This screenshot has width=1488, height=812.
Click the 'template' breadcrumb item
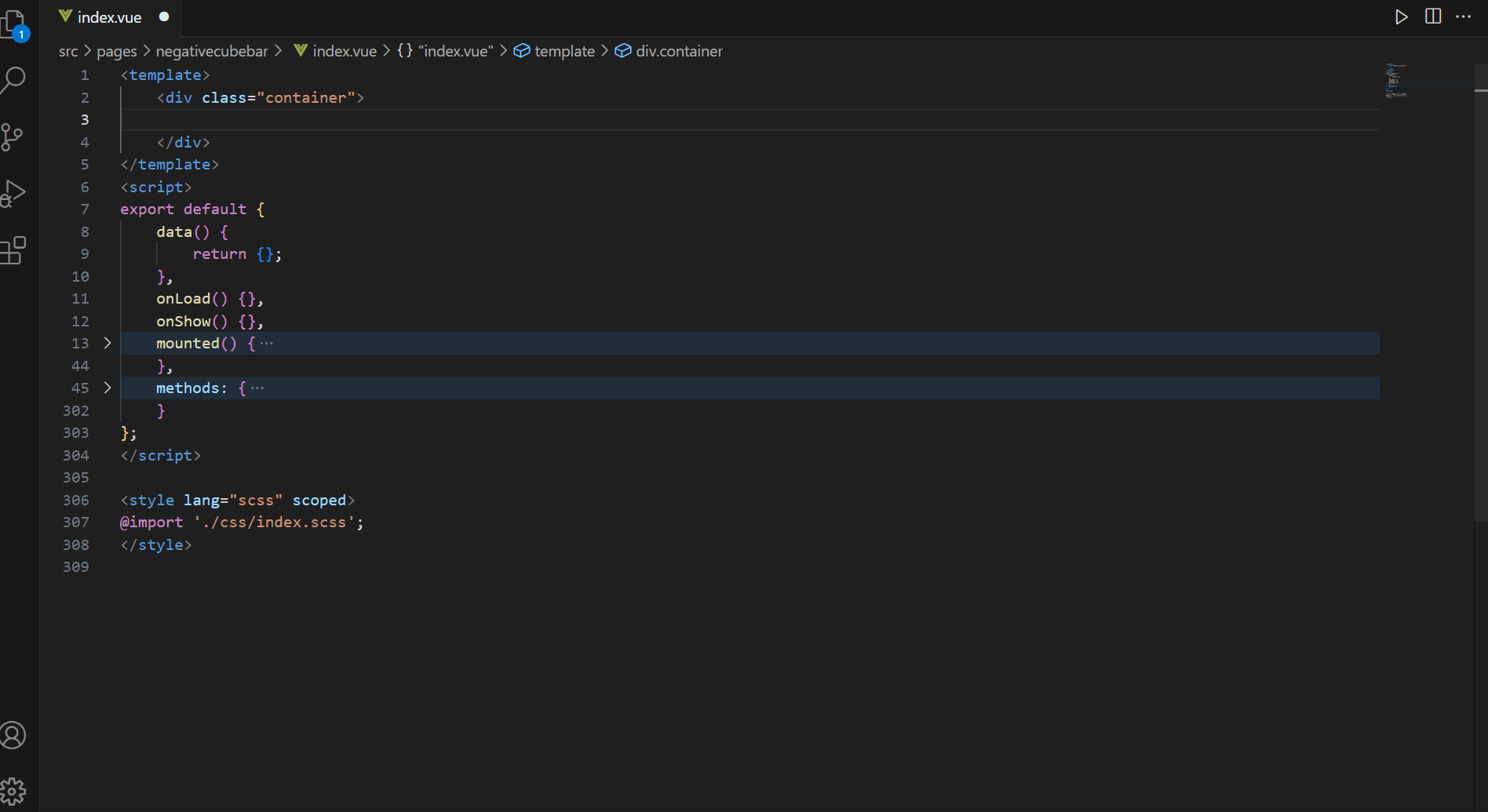pos(554,51)
